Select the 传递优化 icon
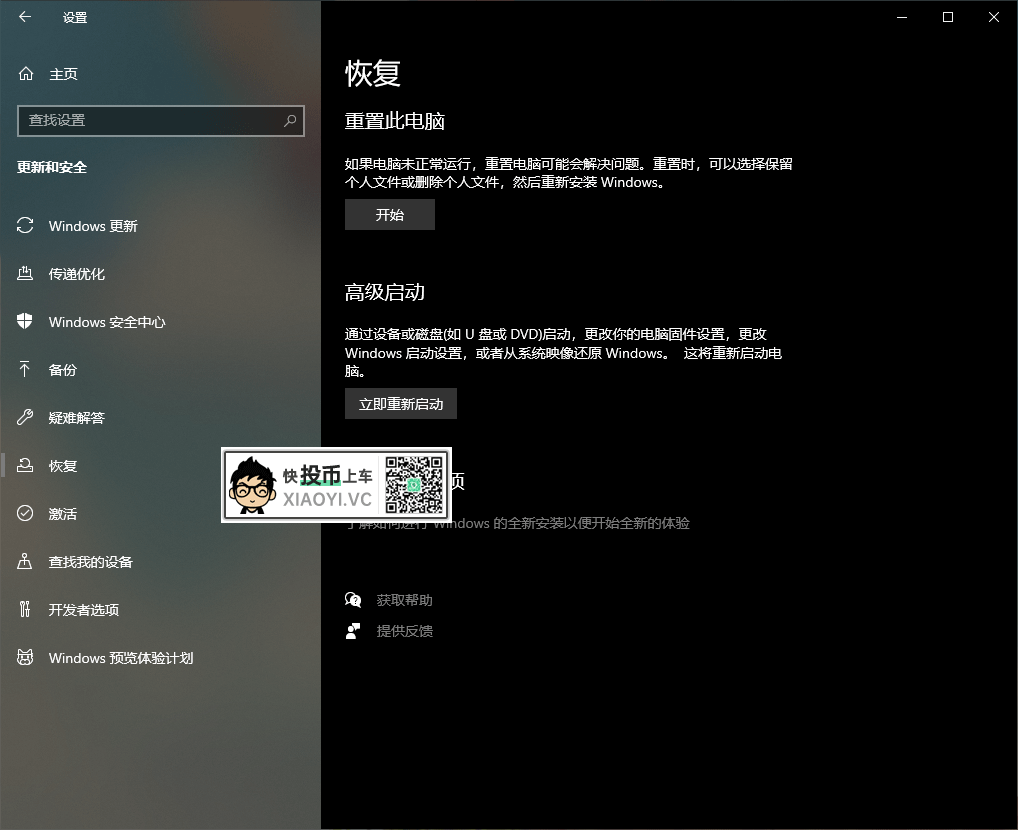Screen dimensions: 1018x830 pos(25,273)
